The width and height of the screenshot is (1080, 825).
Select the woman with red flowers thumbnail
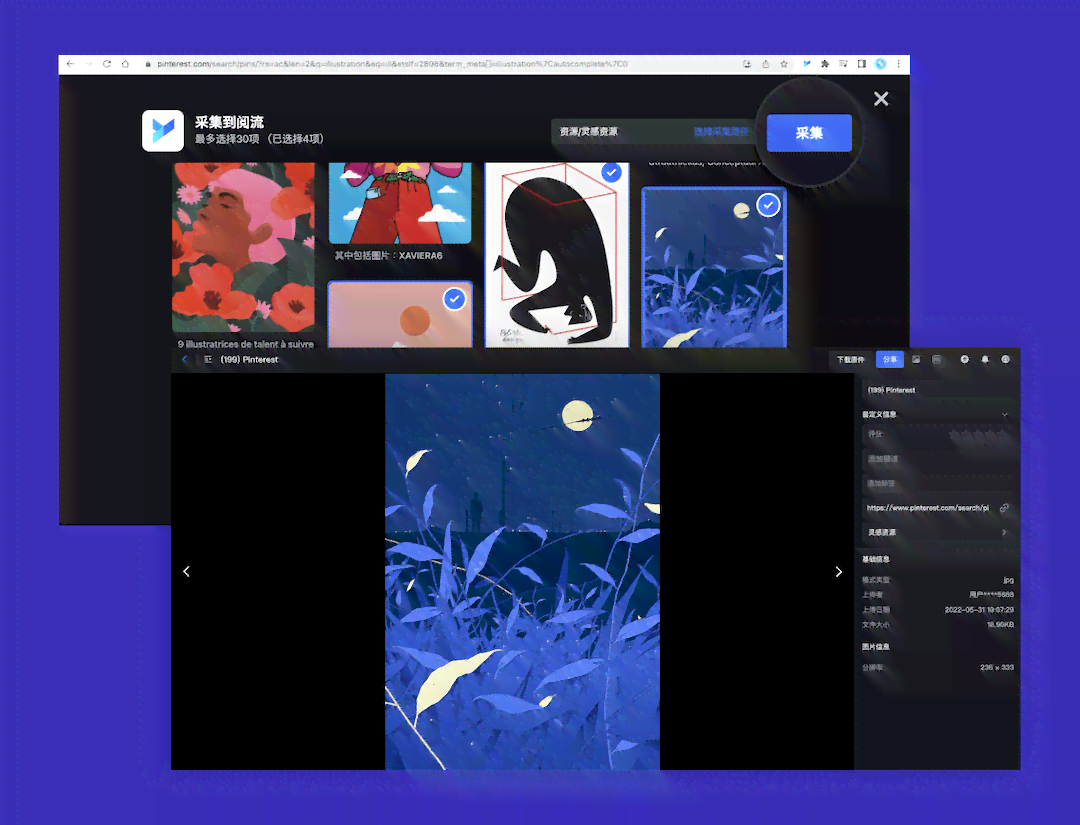(x=243, y=247)
